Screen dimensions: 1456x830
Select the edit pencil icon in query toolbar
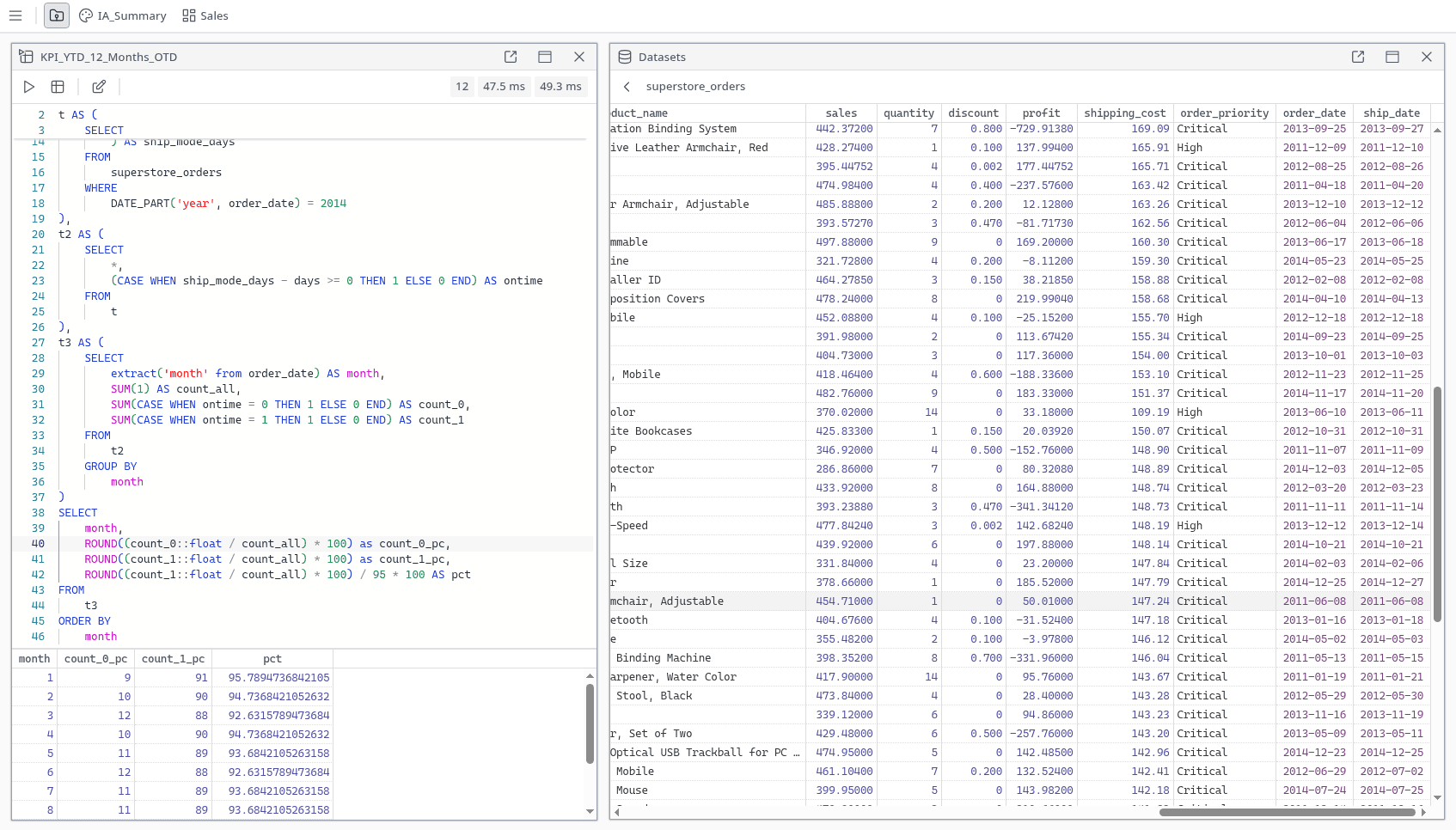(98, 86)
